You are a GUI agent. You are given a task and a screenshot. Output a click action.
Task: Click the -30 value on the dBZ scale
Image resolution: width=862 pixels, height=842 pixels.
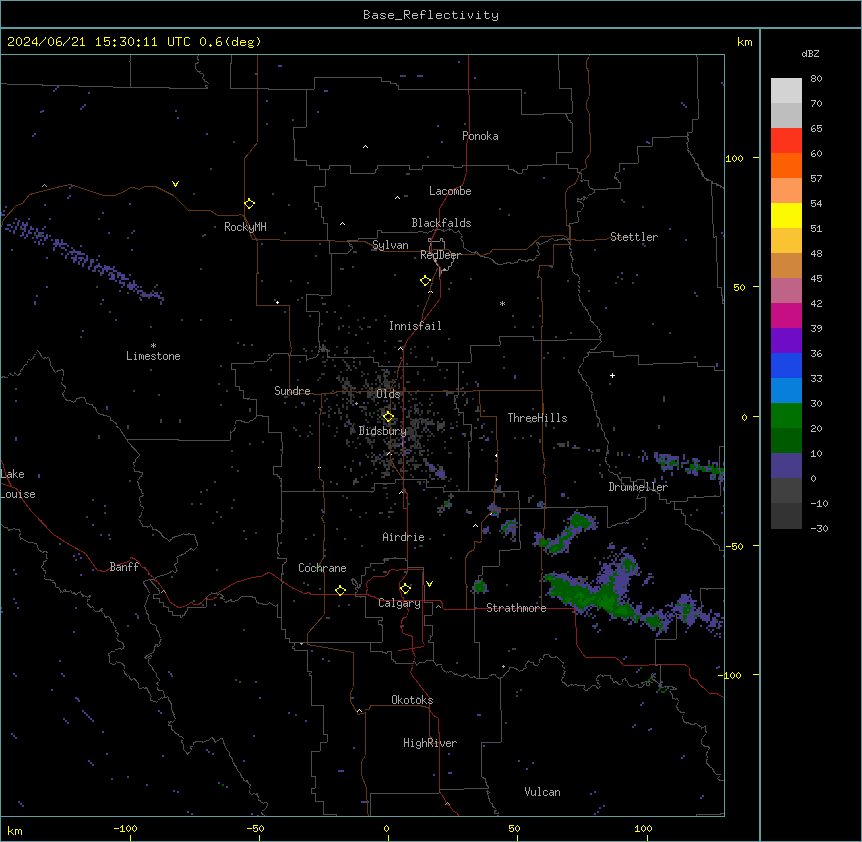(x=819, y=529)
